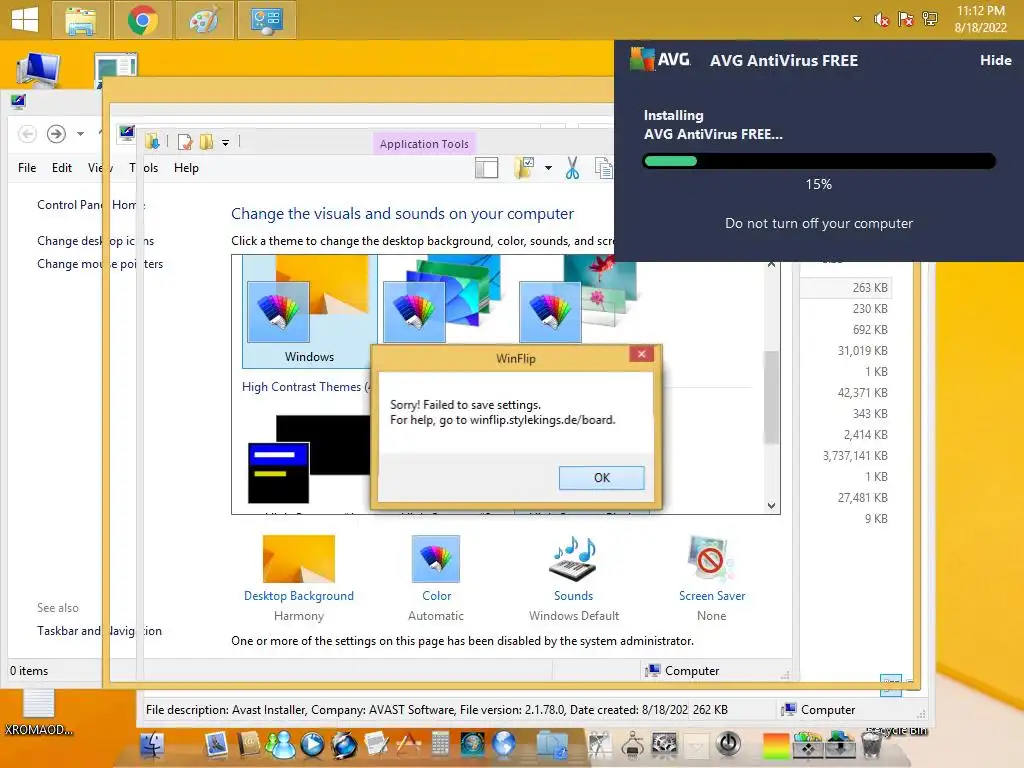Click the Back navigation arrow button

pos(27,134)
